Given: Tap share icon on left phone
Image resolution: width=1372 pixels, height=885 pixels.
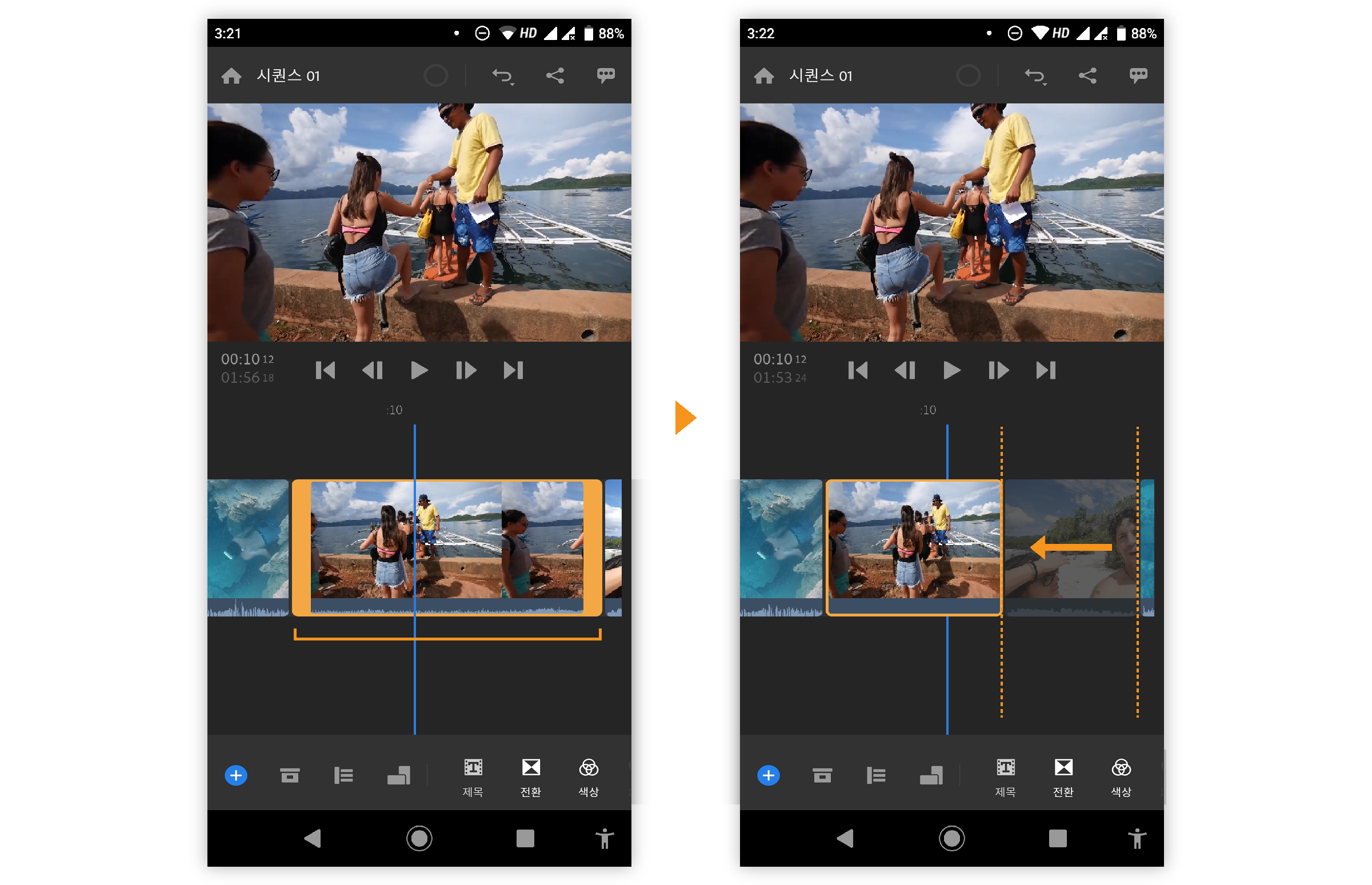Looking at the screenshot, I should click(x=555, y=76).
